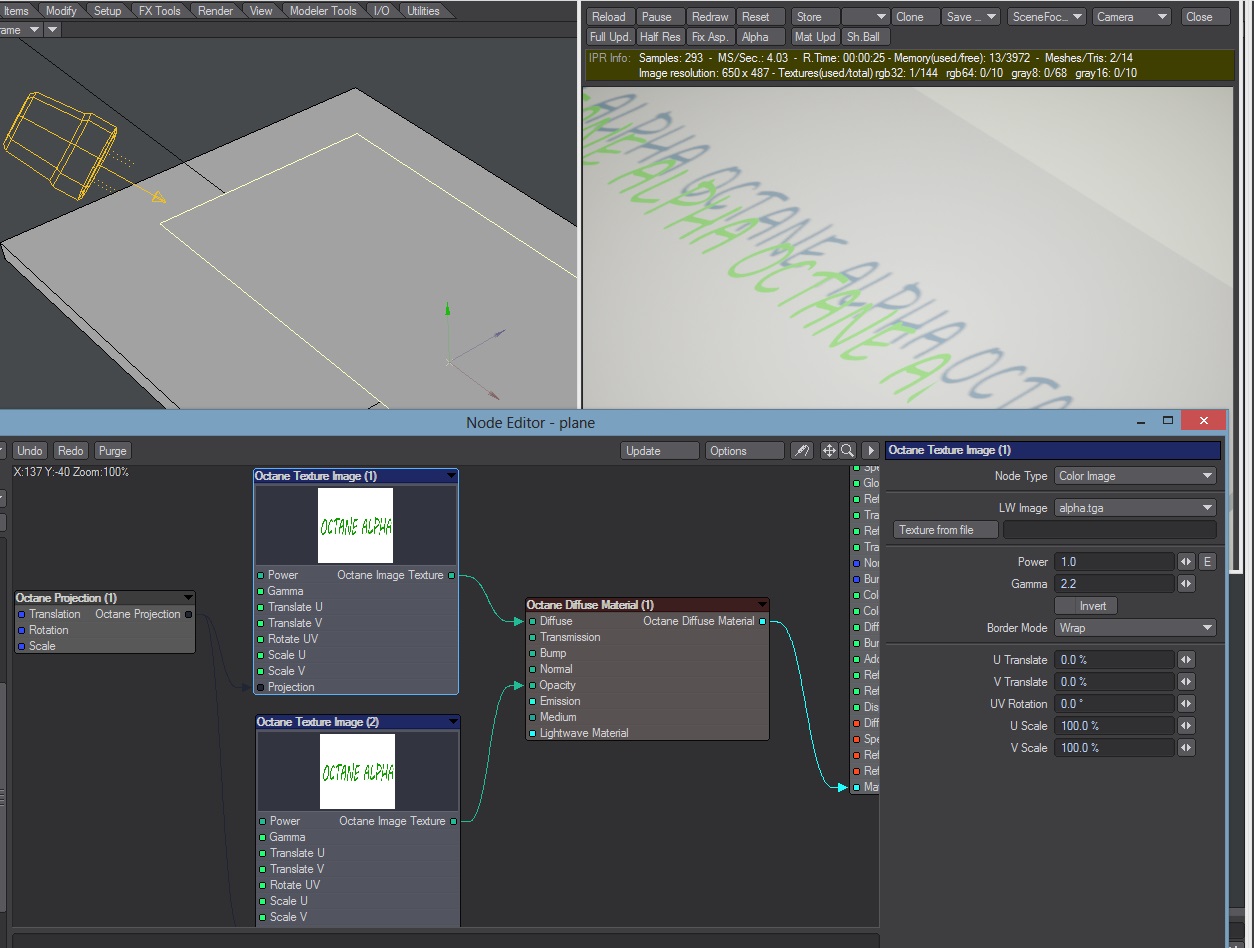The width and height of the screenshot is (1254, 948).
Task: Click the Update button in Node Editor
Action: 660,451
